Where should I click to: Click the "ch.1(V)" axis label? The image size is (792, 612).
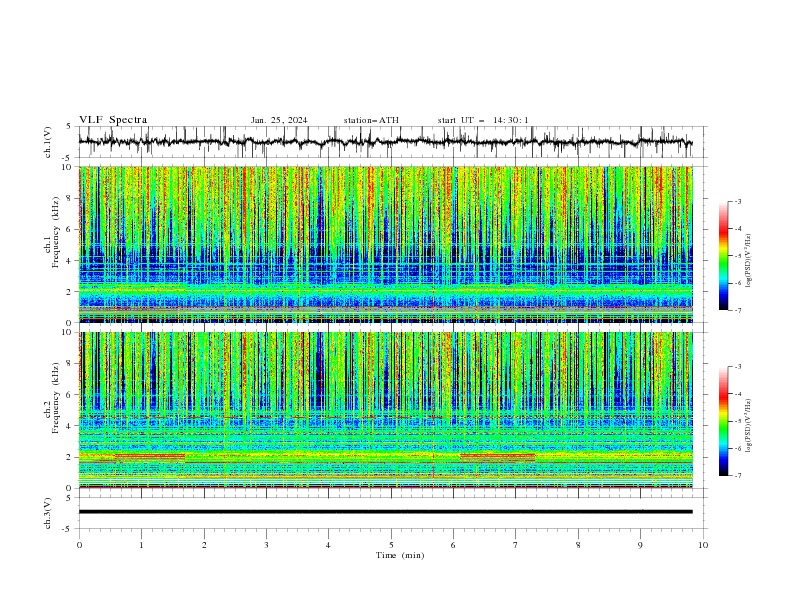48,142
